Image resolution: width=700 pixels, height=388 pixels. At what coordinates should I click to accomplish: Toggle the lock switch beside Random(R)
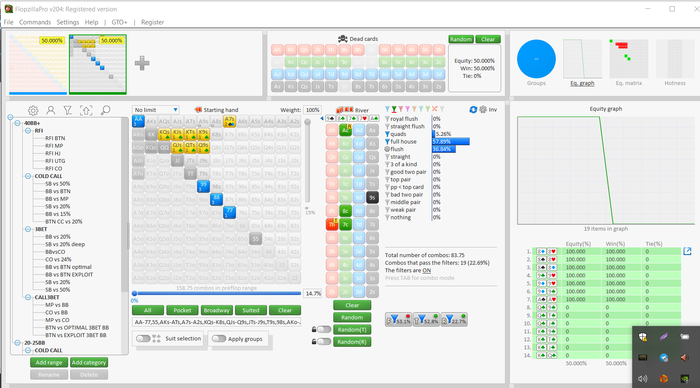coord(324,342)
